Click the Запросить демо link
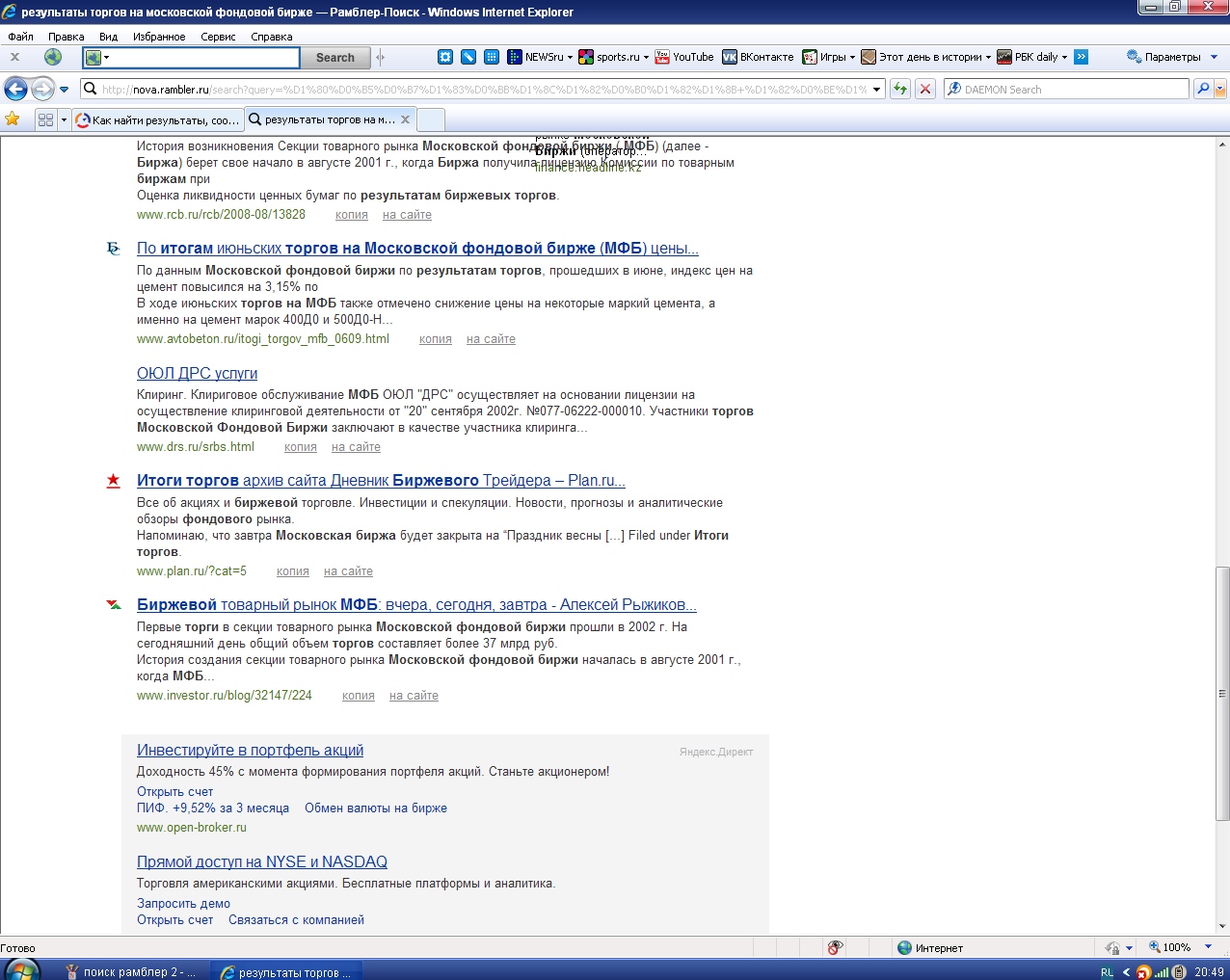Image resolution: width=1230 pixels, height=980 pixels. [183, 904]
